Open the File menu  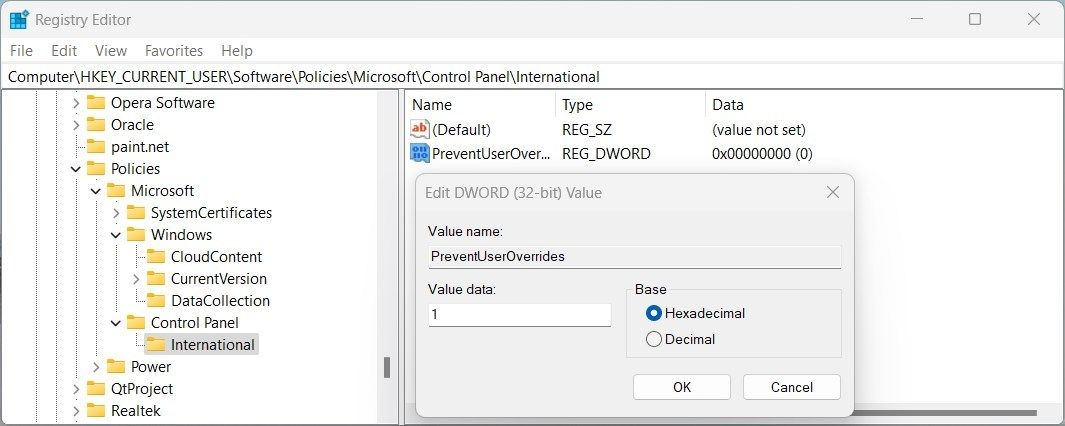(21, 50)
